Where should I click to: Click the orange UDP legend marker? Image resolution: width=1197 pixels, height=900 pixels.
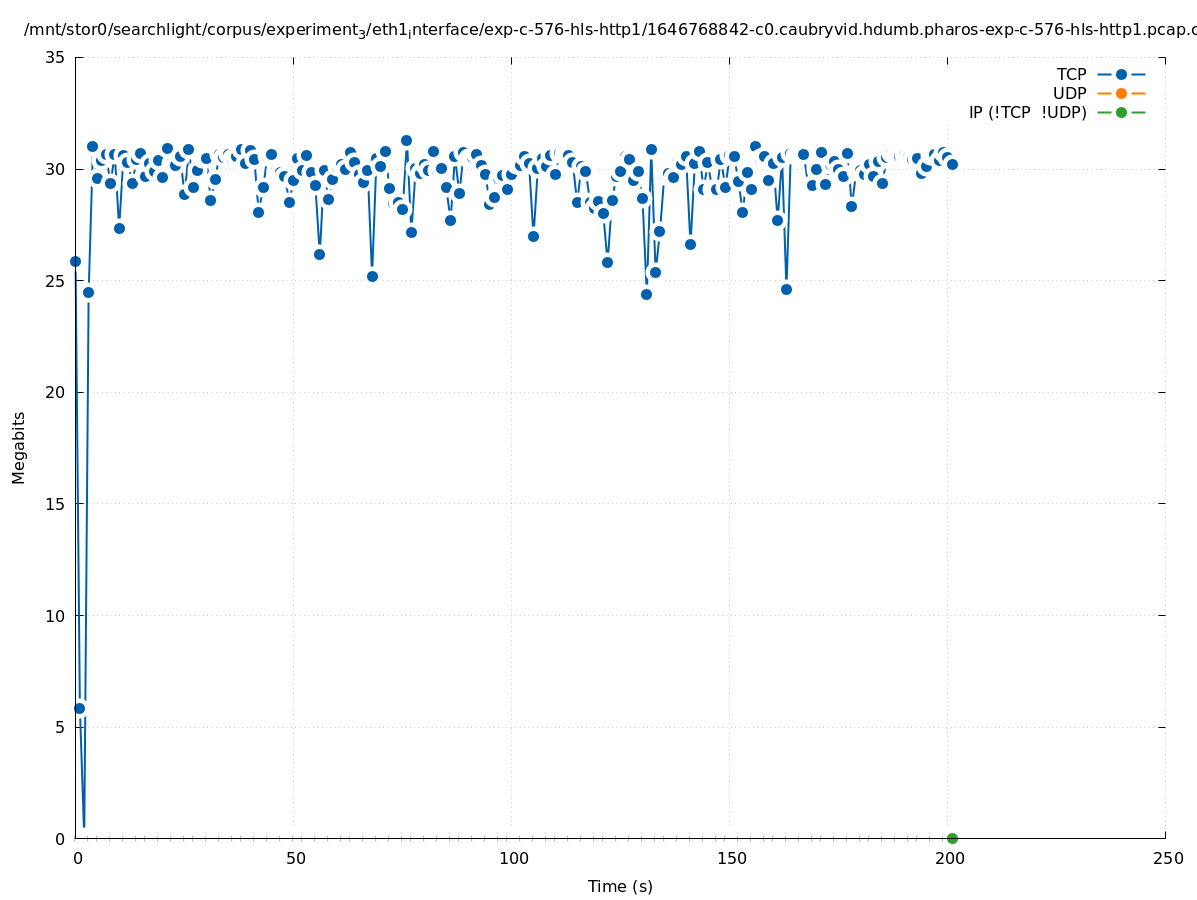coord(1121,93)
